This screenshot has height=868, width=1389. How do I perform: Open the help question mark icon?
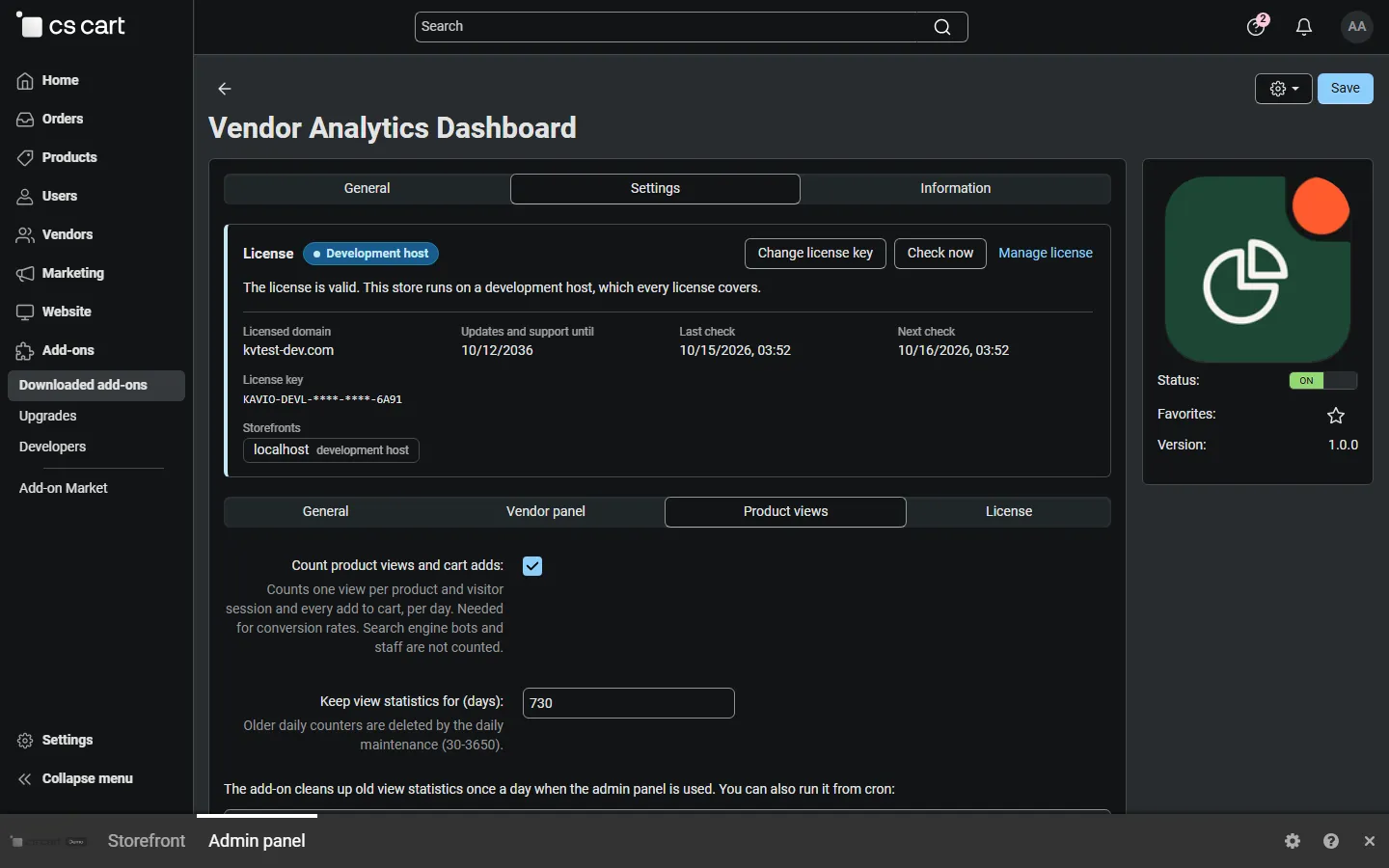point(1331,841)
